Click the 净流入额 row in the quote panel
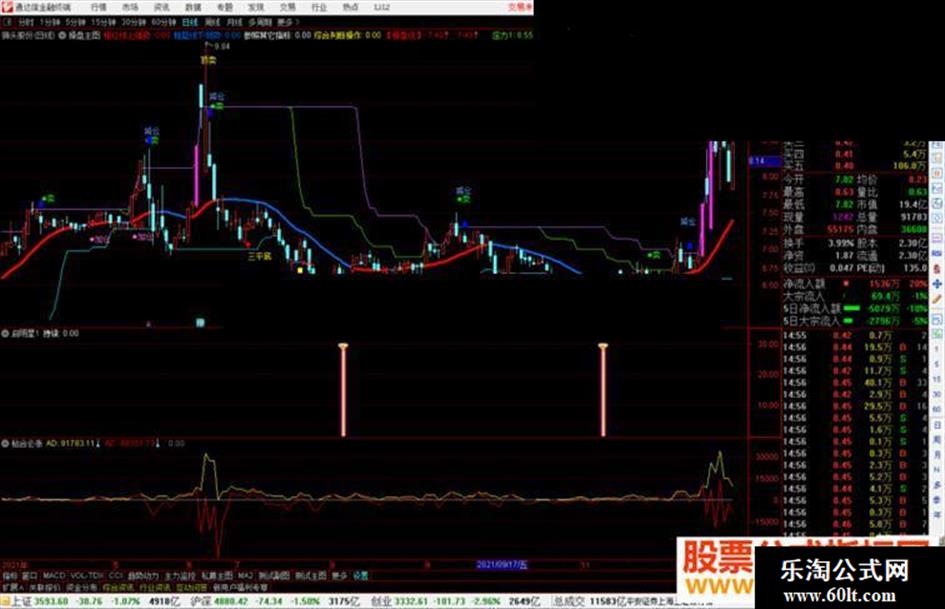 (x=855, y=283)
